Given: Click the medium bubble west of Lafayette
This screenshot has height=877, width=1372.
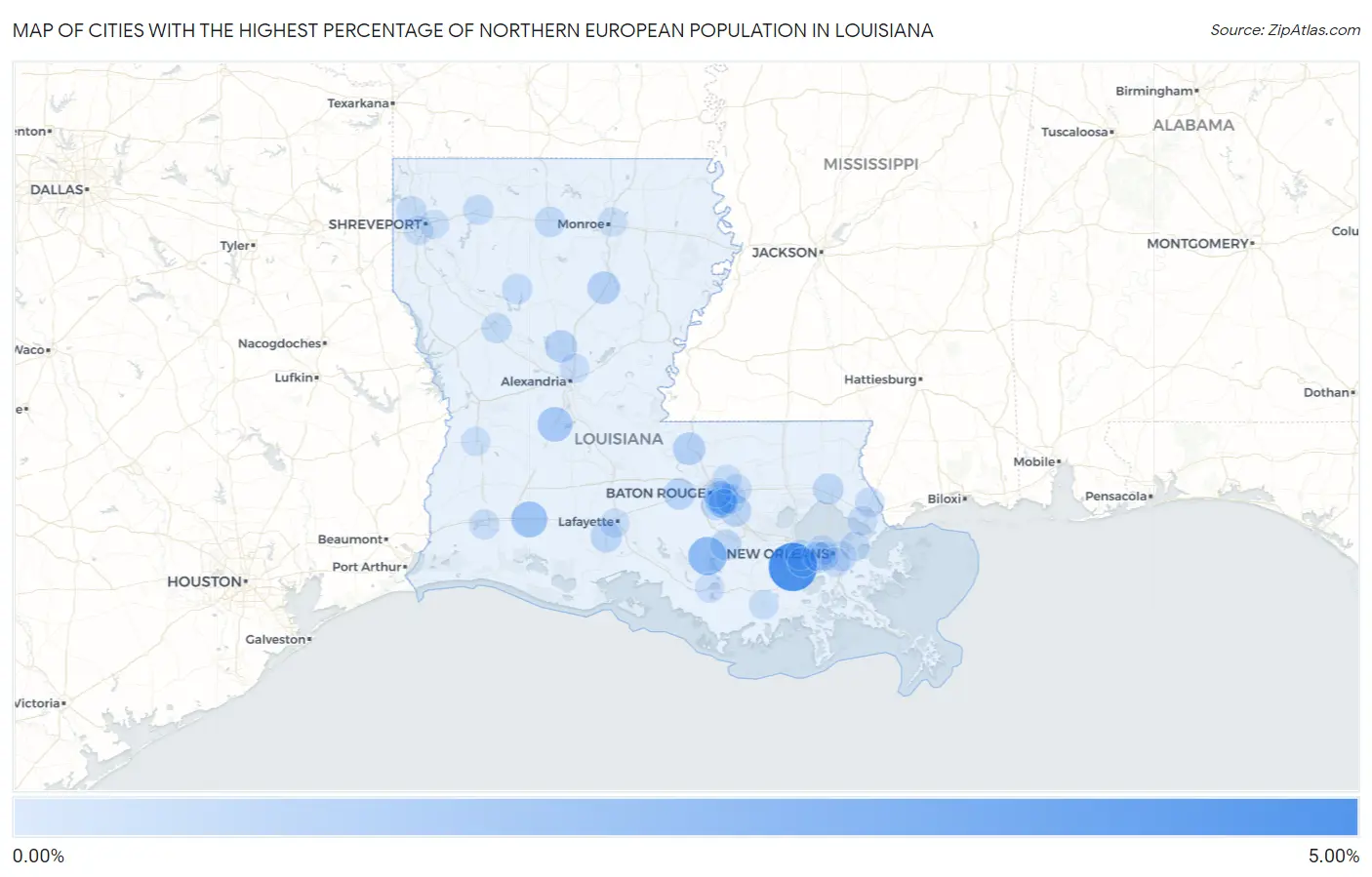Looking at the screenshot, I should [529, 519].
